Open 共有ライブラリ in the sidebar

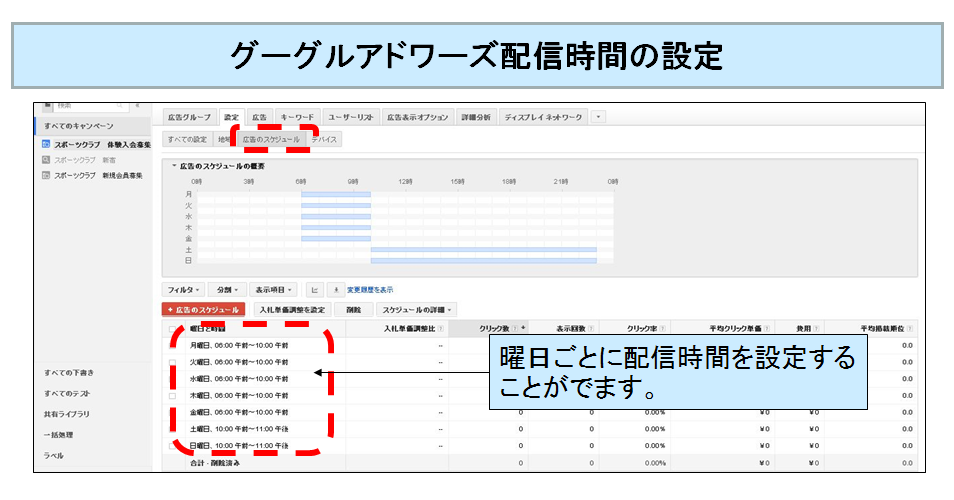(x=66, y=414)
